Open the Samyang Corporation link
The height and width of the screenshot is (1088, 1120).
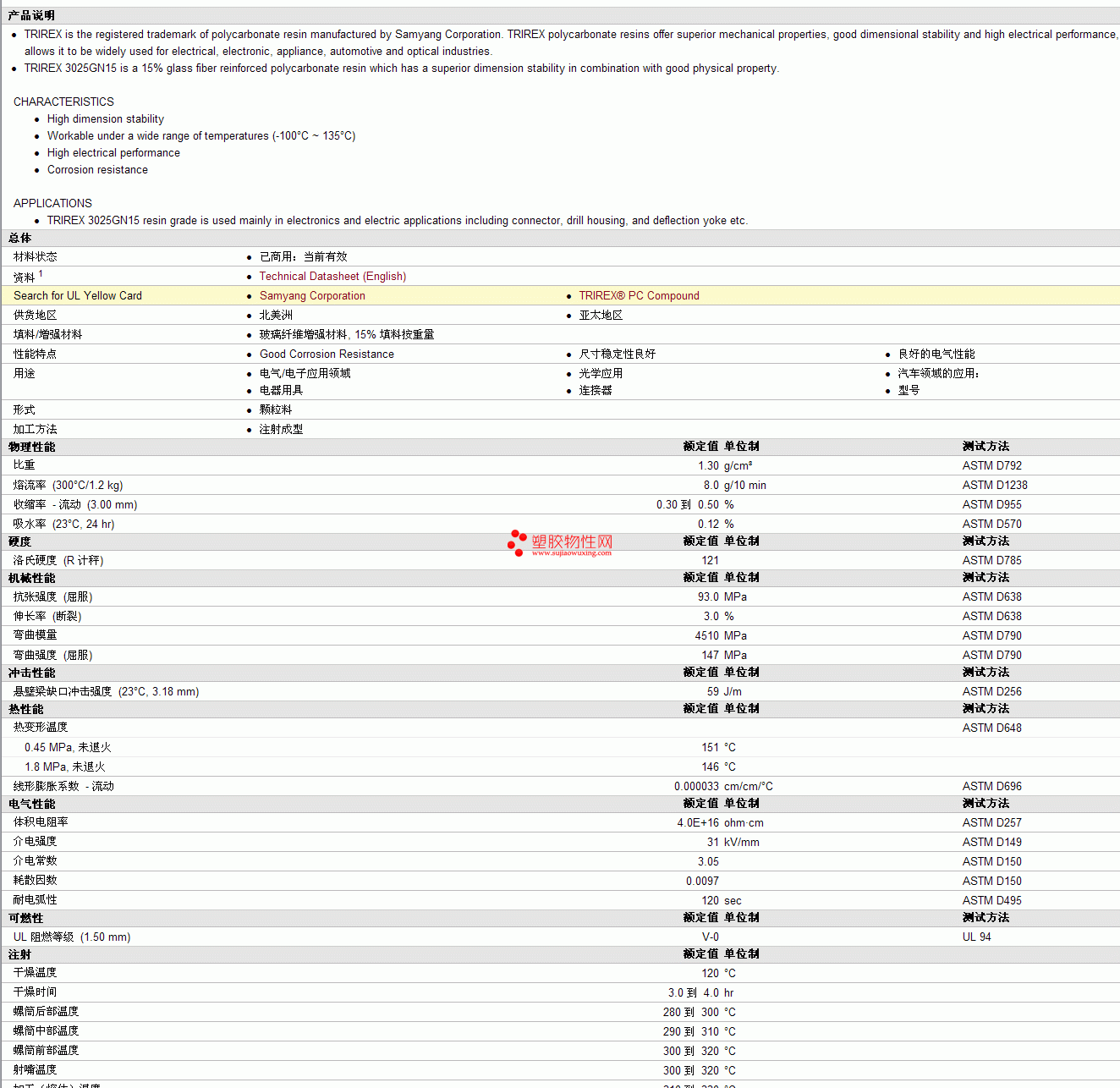coord(312,296)
